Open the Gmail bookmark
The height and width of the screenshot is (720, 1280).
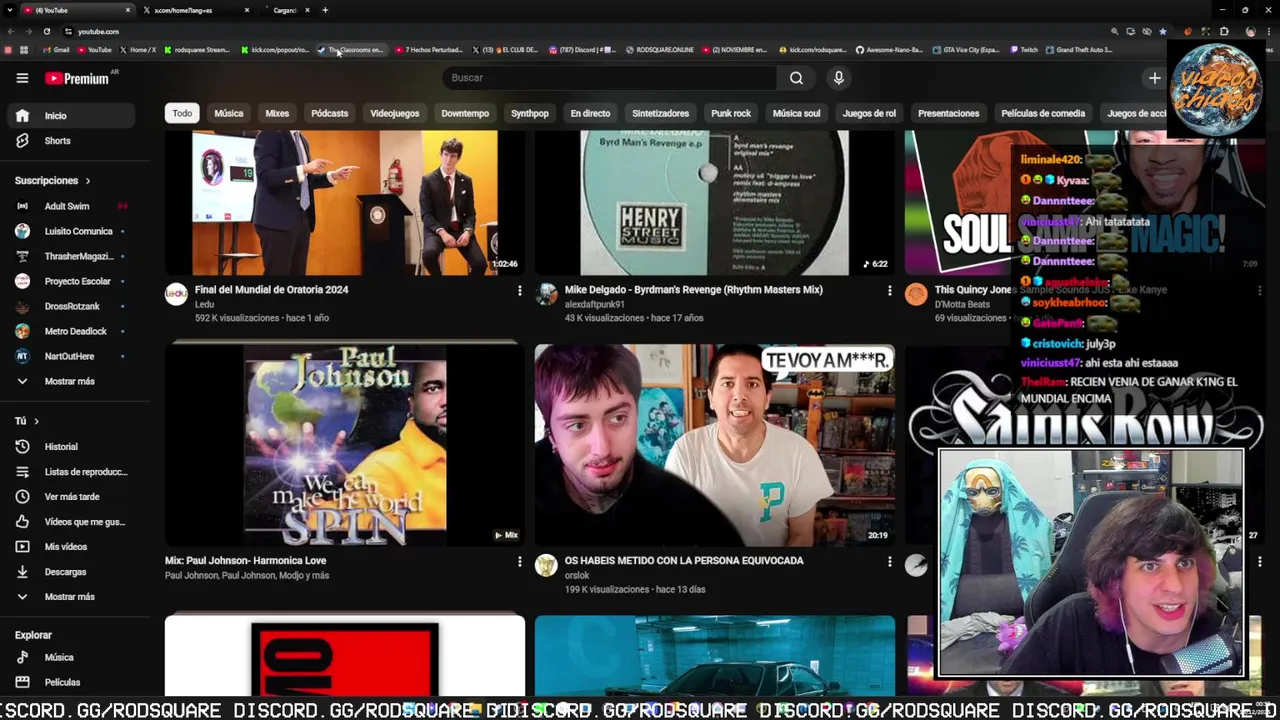point(56,50)
